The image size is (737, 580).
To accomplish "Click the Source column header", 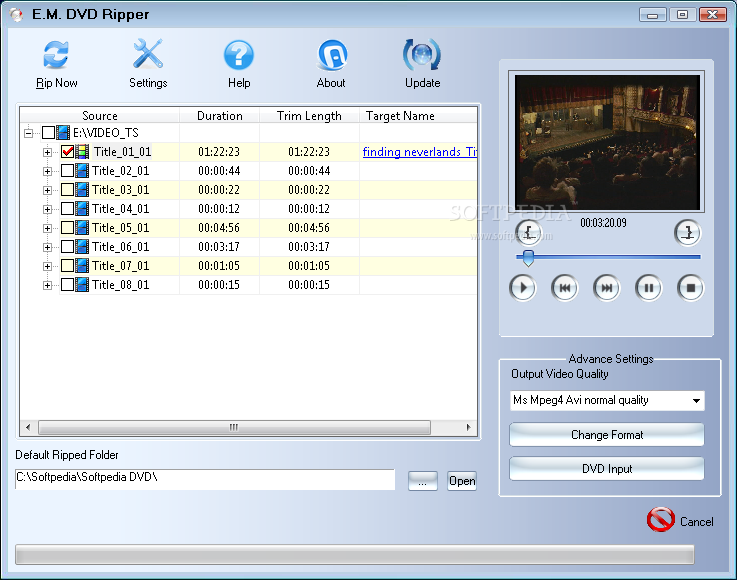I will pos(100,116).
